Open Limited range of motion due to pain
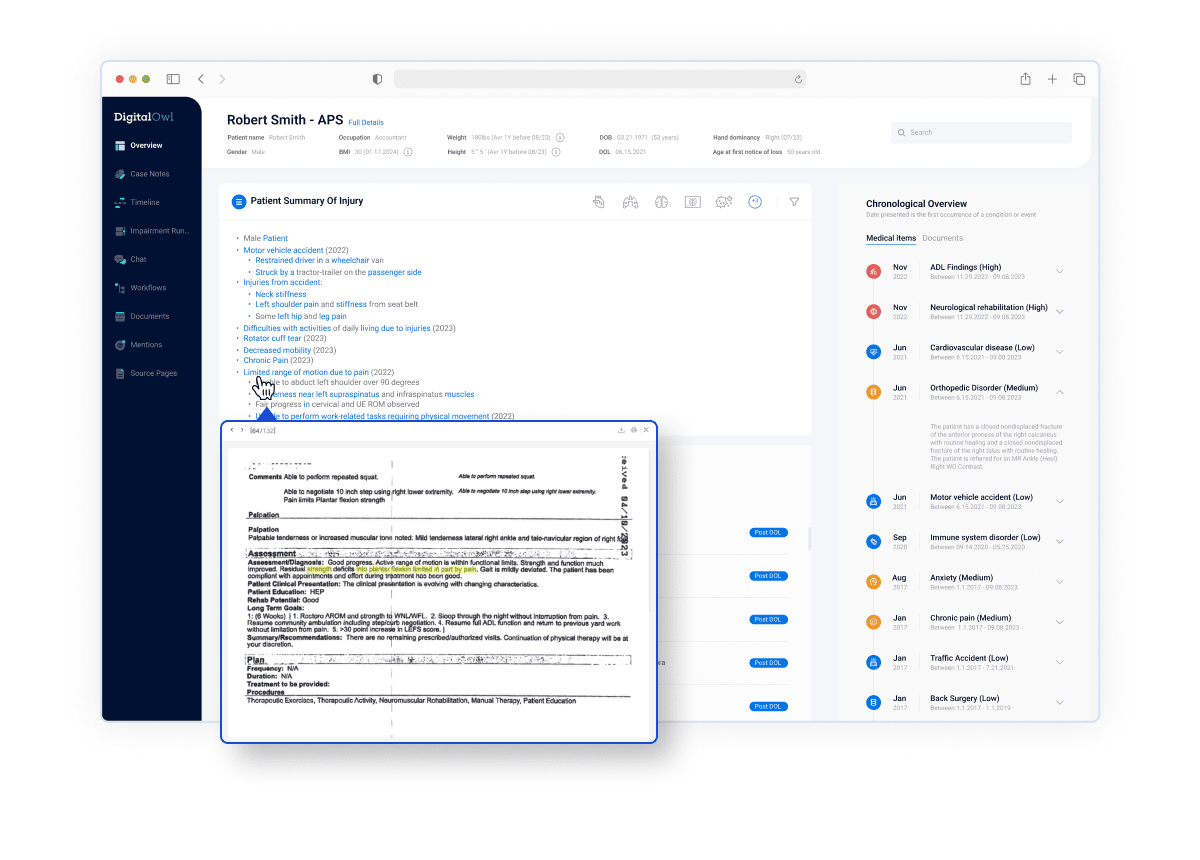Screen dimensions: 1200x860 [306, 372]
